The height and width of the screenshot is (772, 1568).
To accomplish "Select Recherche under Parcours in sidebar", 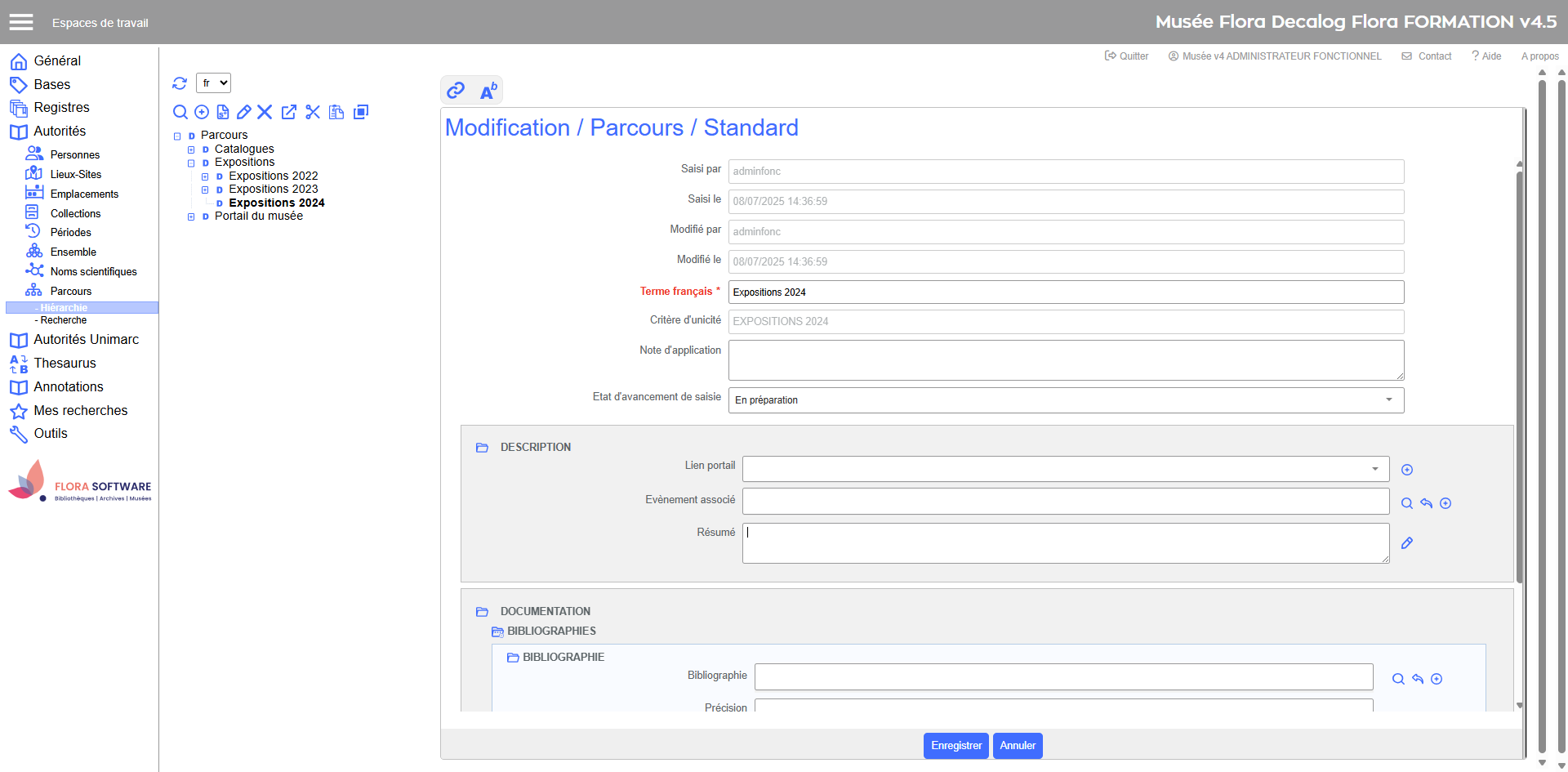I will 64,320.
